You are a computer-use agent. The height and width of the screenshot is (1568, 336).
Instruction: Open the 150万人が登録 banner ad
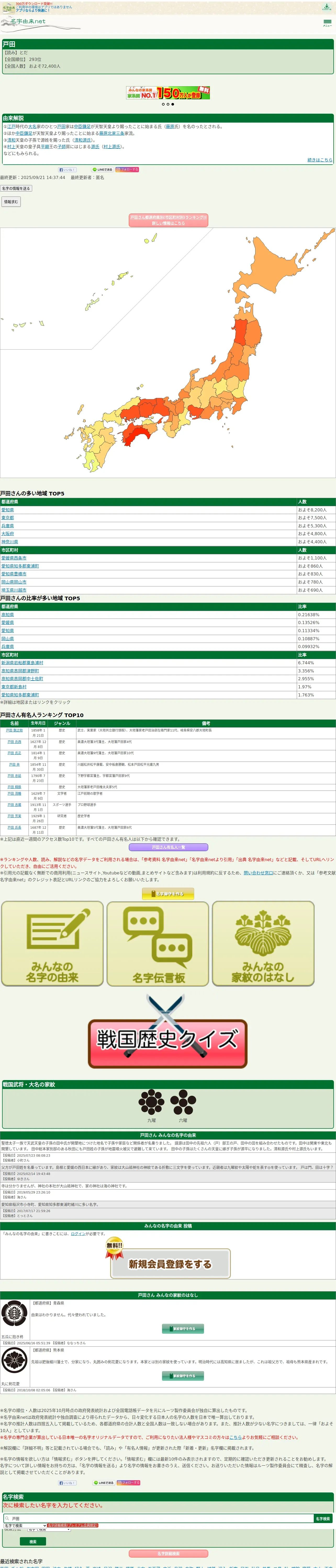[168, 93]
